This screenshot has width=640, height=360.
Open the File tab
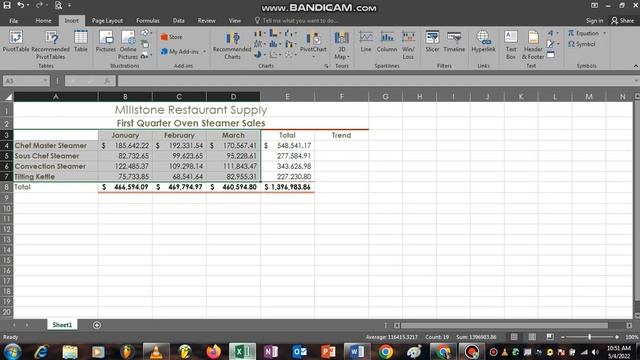click(x=13, y=20)
